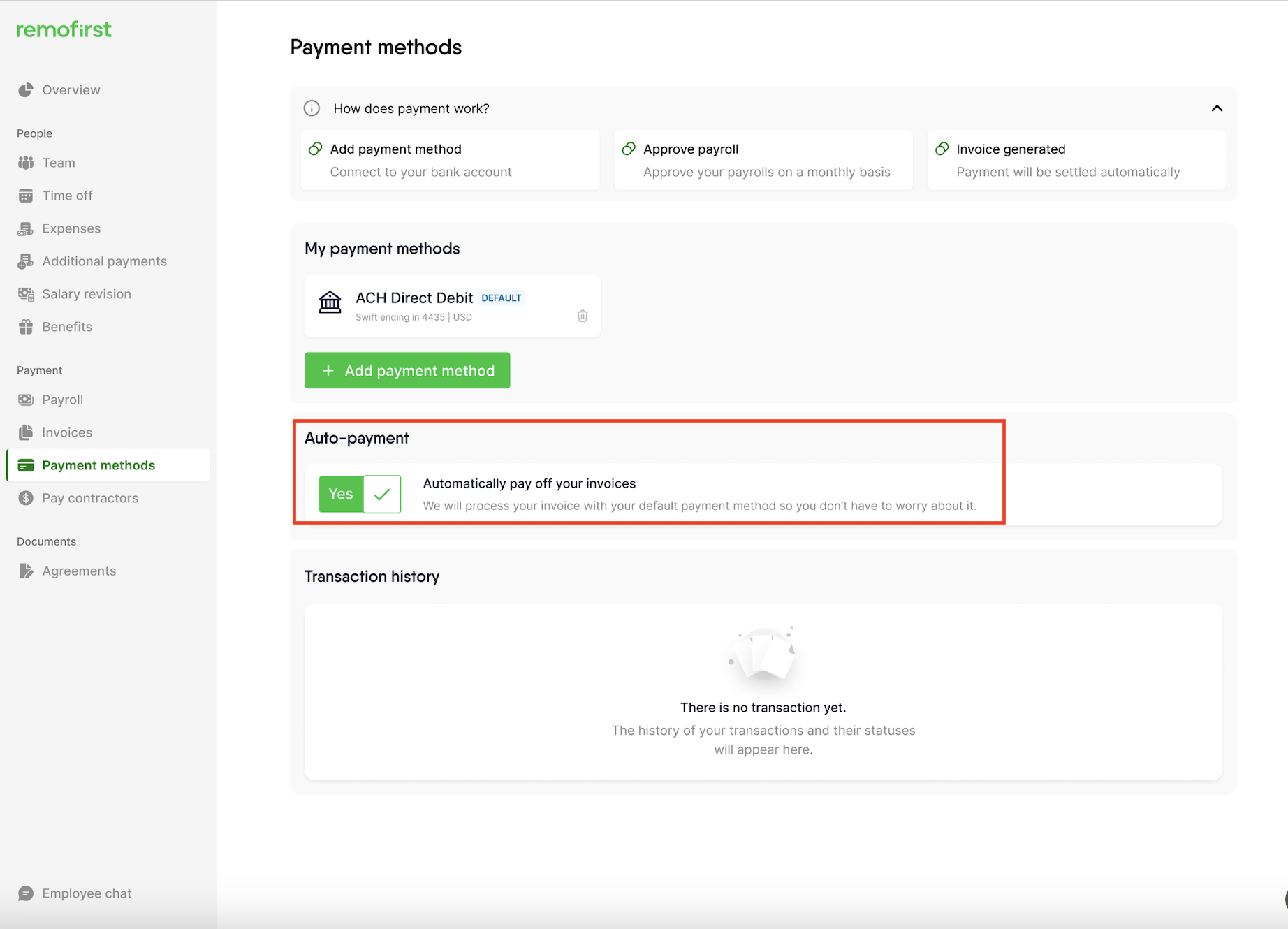
Task: Click the Benefits gift icon
Action: pyautogui.click(x=26, y=327)
